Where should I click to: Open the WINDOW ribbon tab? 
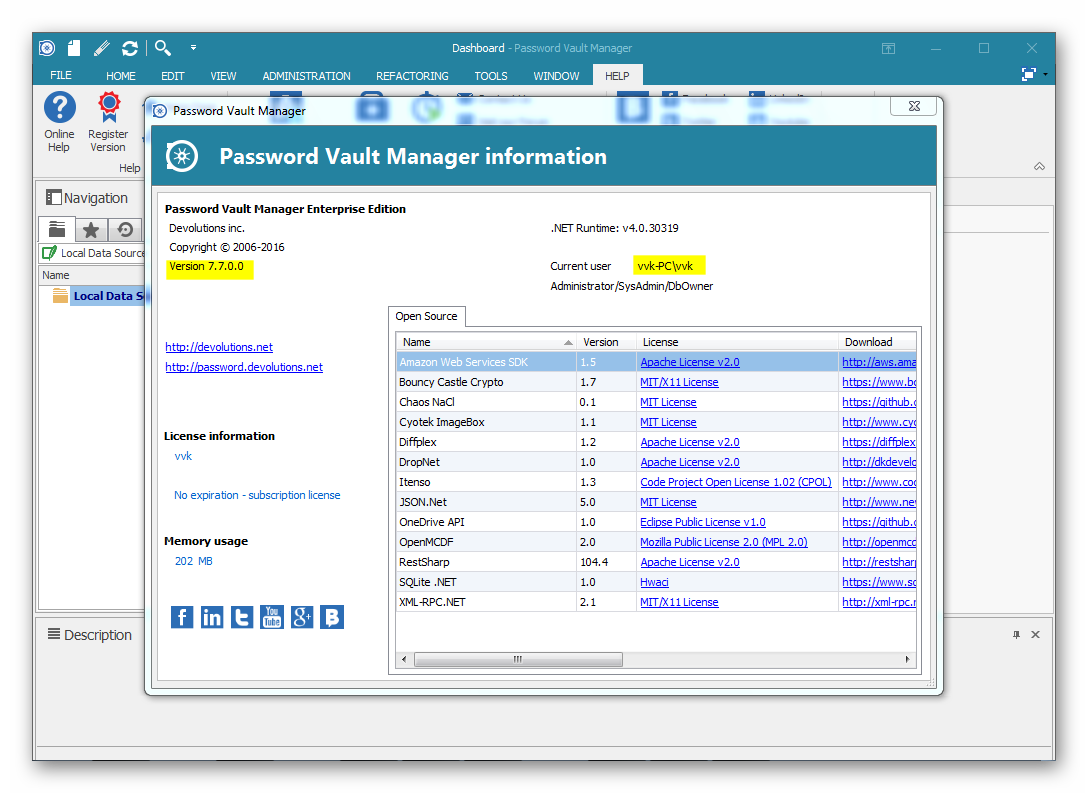pyautogui.click(x=556, y=76)
